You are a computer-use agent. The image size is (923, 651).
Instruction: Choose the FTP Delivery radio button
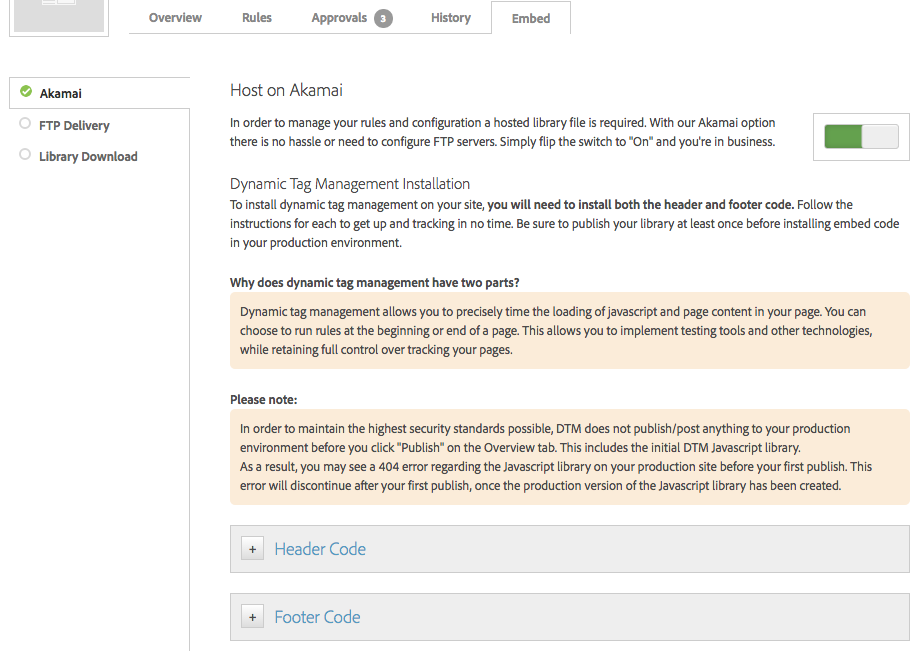(25, 123)
